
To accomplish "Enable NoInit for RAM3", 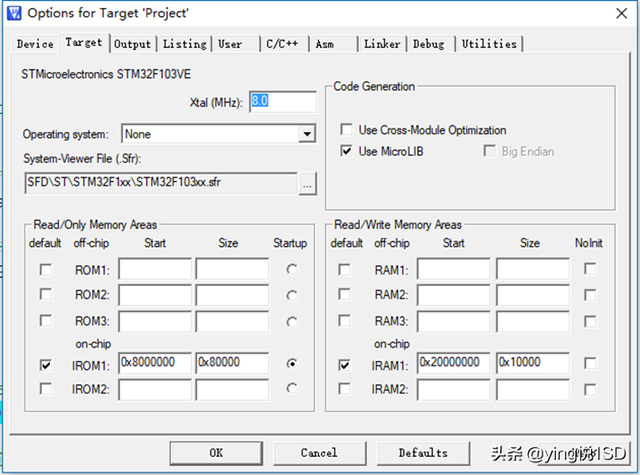I will (590, 322).
